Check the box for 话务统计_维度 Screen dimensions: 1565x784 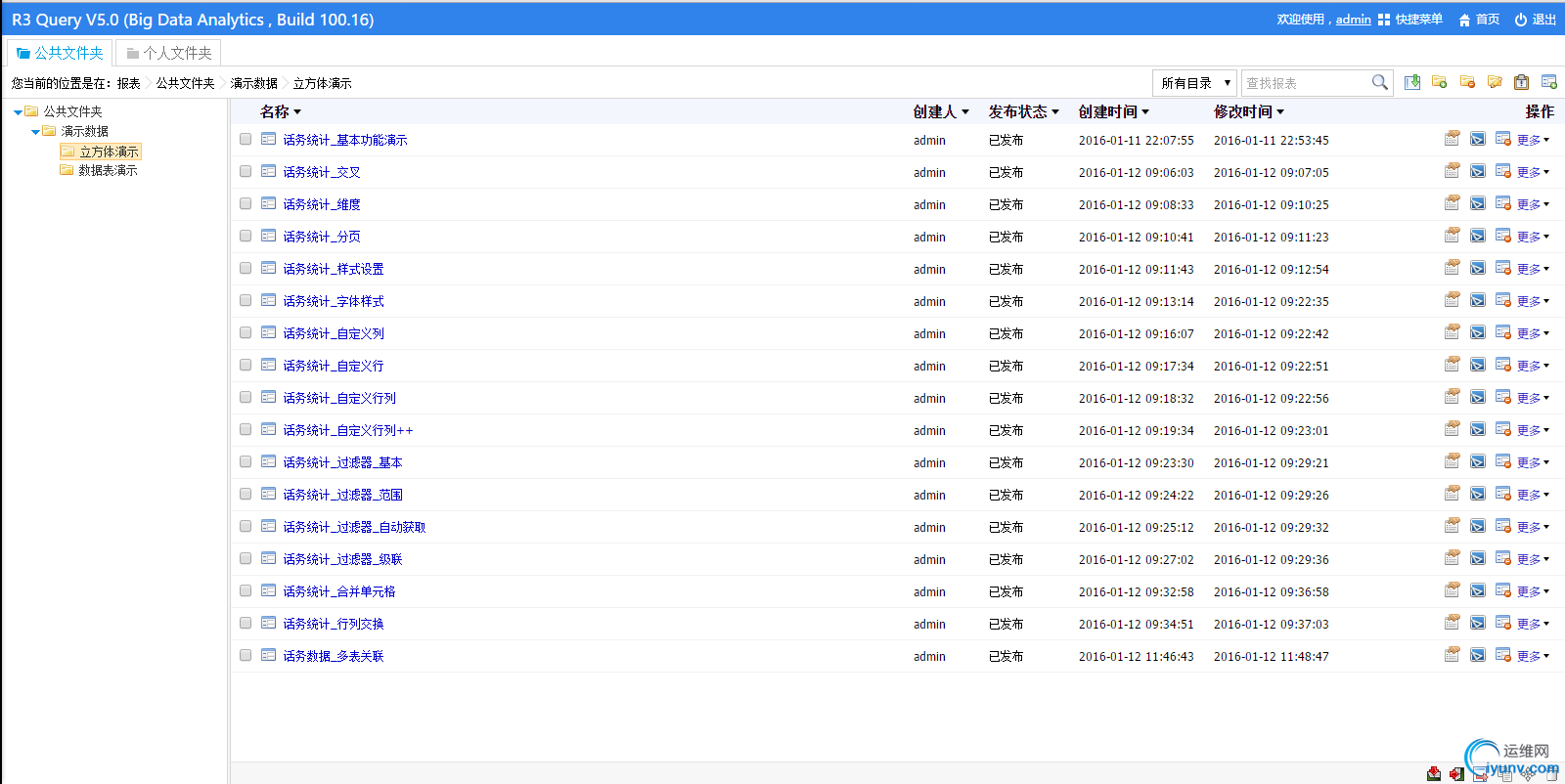pos(246,203)
